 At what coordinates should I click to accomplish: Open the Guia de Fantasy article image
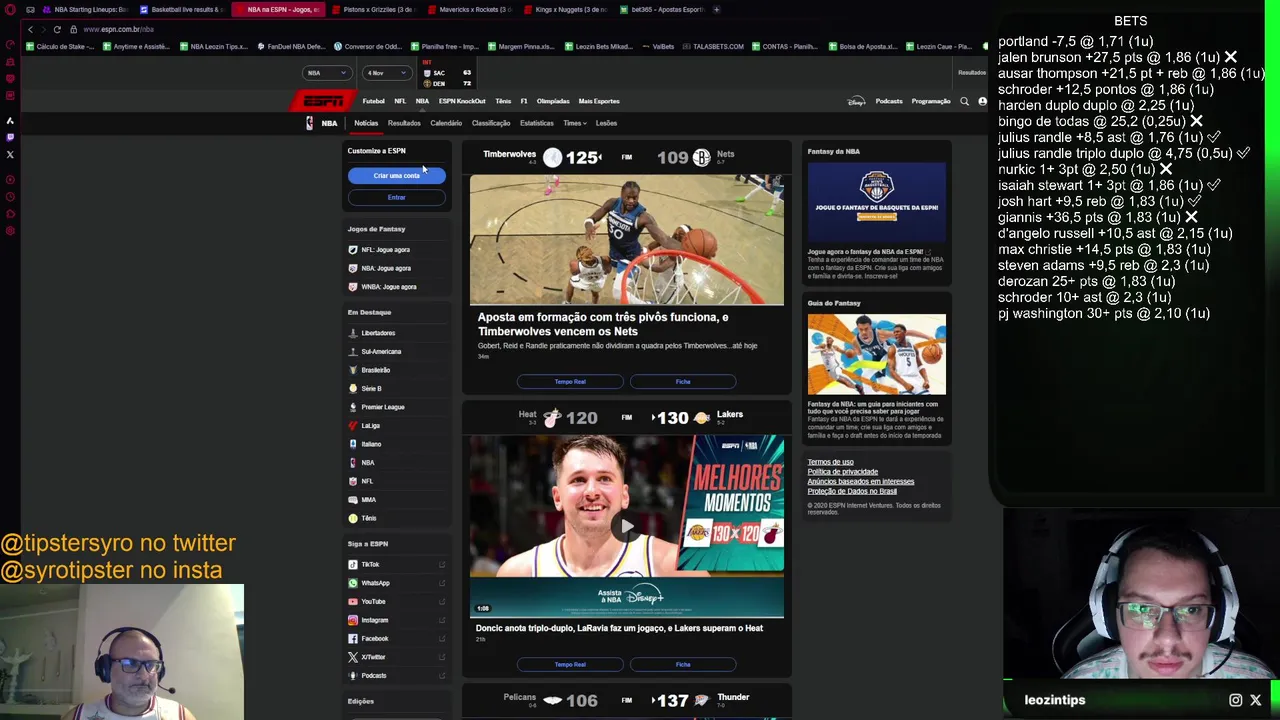tap(877, 355)
